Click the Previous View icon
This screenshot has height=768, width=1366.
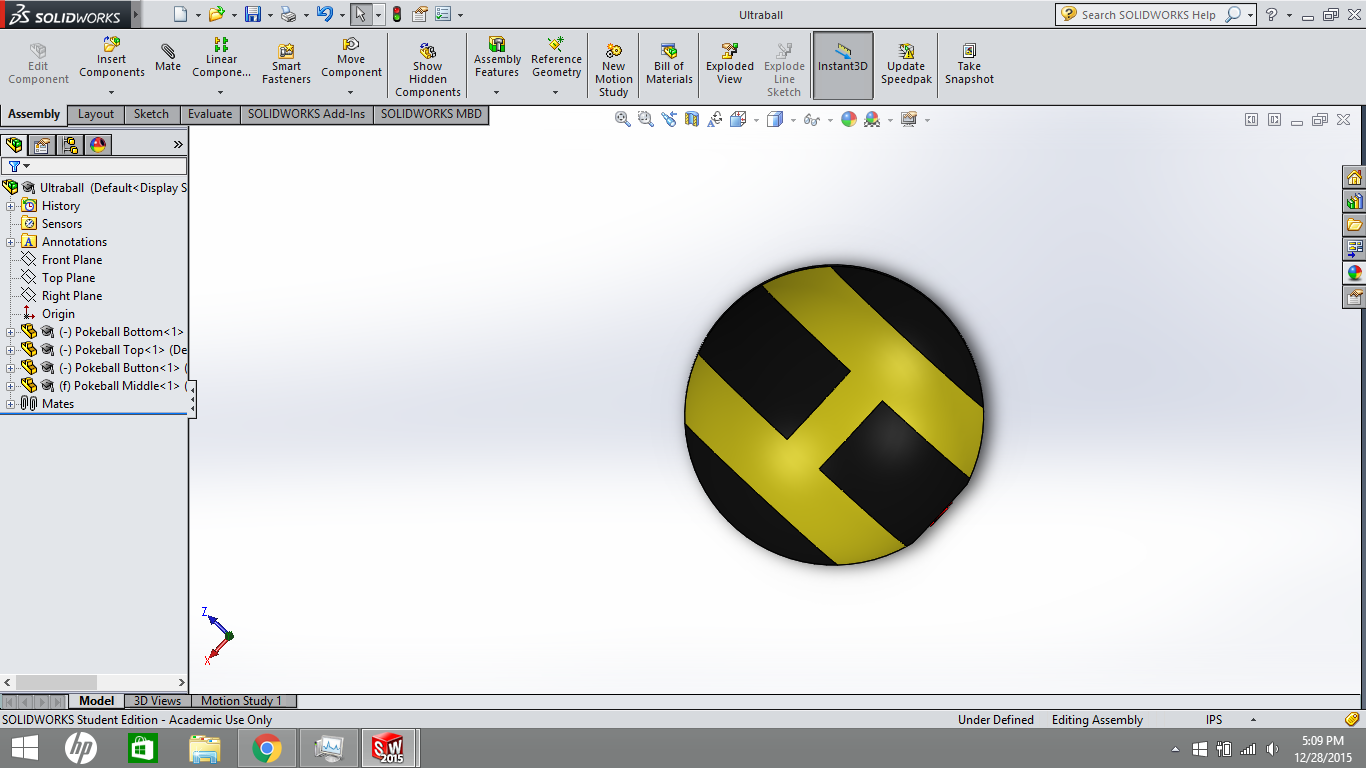(669, 119)
